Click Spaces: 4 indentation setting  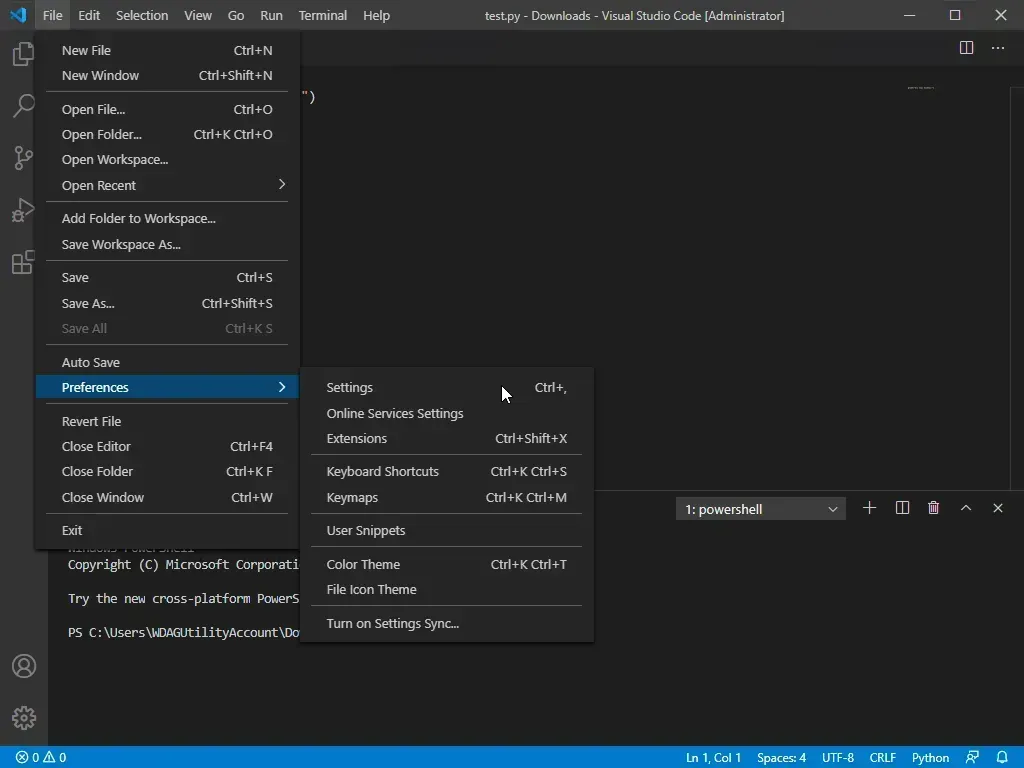pyautogui.click(x=781, y=758)
